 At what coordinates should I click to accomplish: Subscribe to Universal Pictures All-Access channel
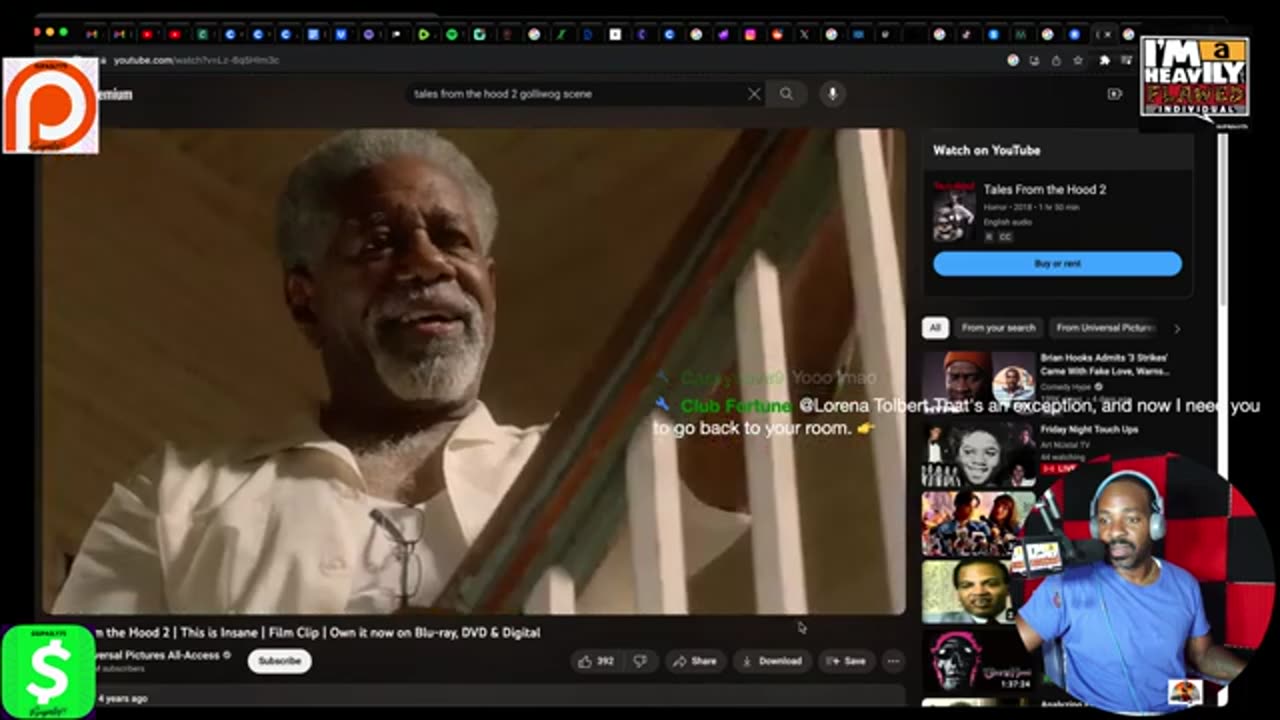[280, 661]
